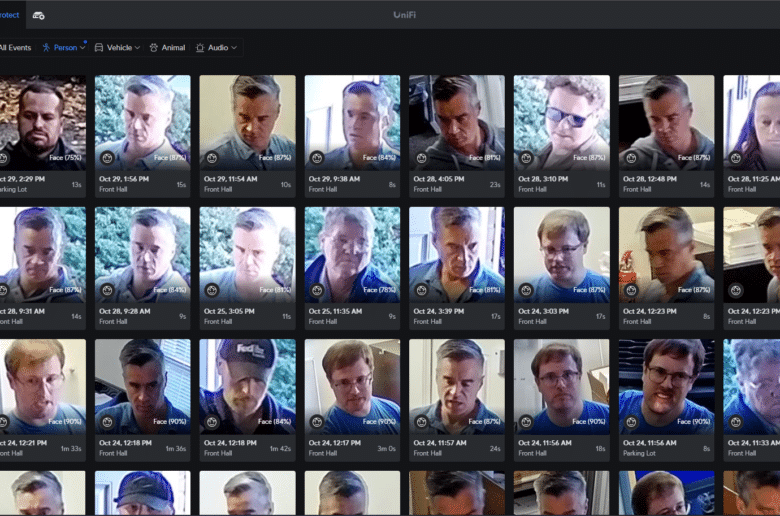Open thumbnail for Oct 28, 3:10 PM event
The image size is (780, 516).
tap(562, 122)
